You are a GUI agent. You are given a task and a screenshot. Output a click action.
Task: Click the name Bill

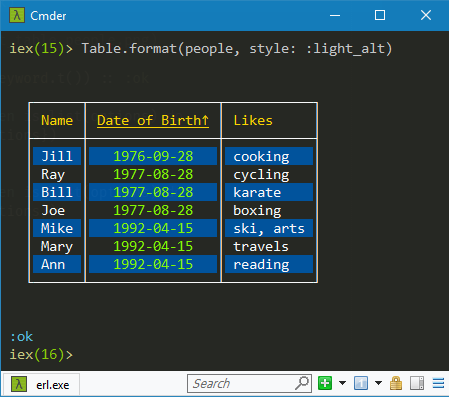pyautogui.click(x=57, y=192)
